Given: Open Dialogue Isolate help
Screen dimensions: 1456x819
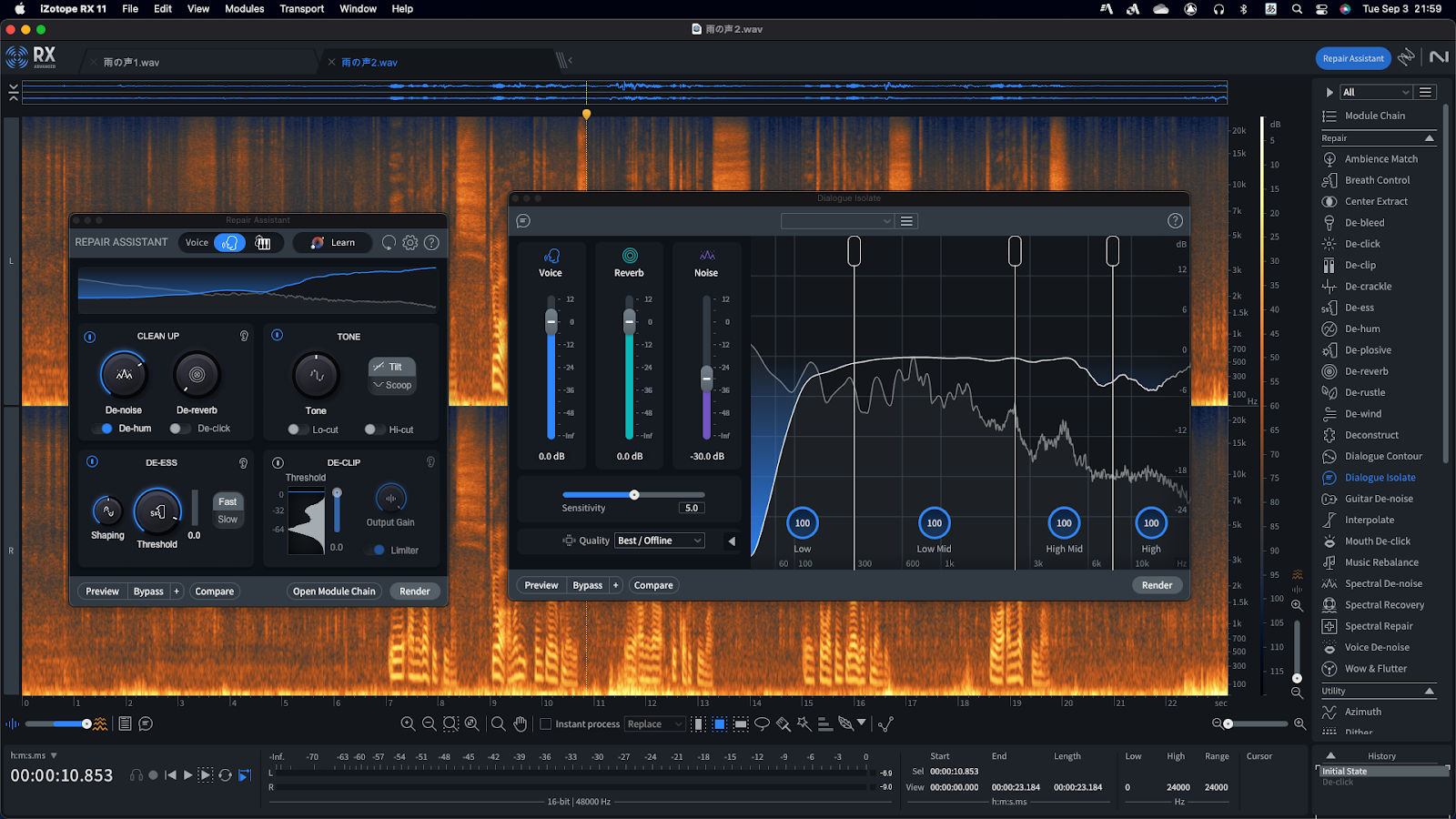Looking at the screenshot, I should coord(1175,221).
